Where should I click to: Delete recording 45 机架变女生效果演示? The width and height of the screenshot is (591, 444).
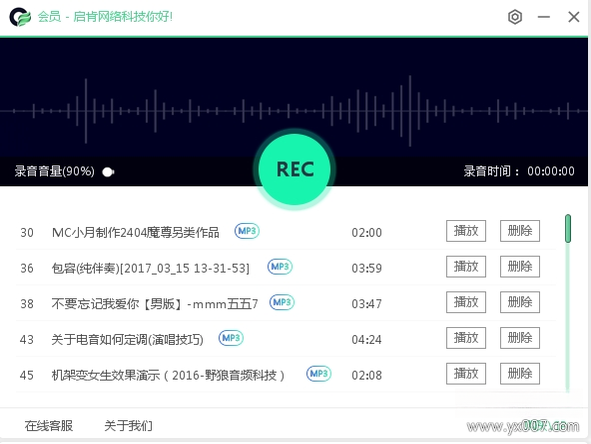(520, 374)
